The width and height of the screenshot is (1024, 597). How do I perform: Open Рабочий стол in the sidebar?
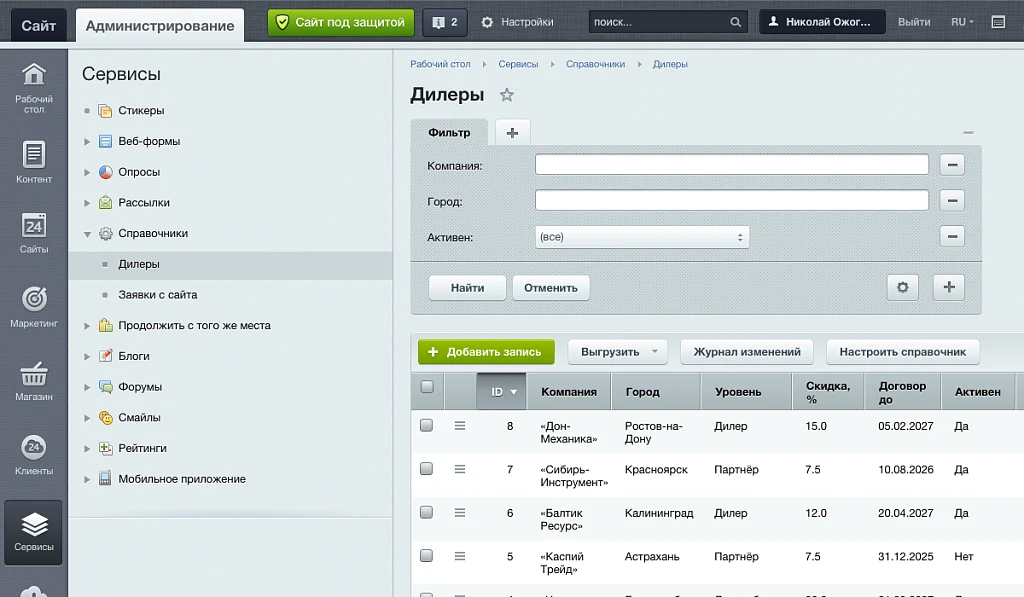tap(34, 88)
